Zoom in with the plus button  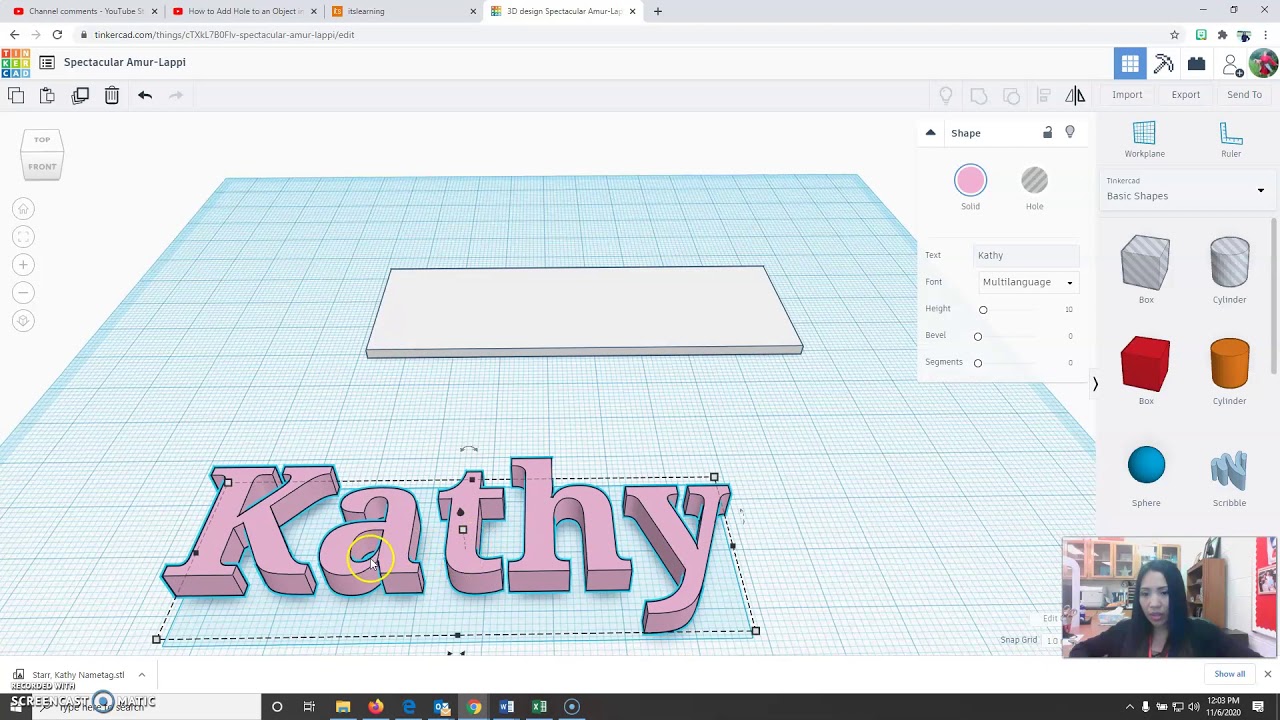click(23, 265)
